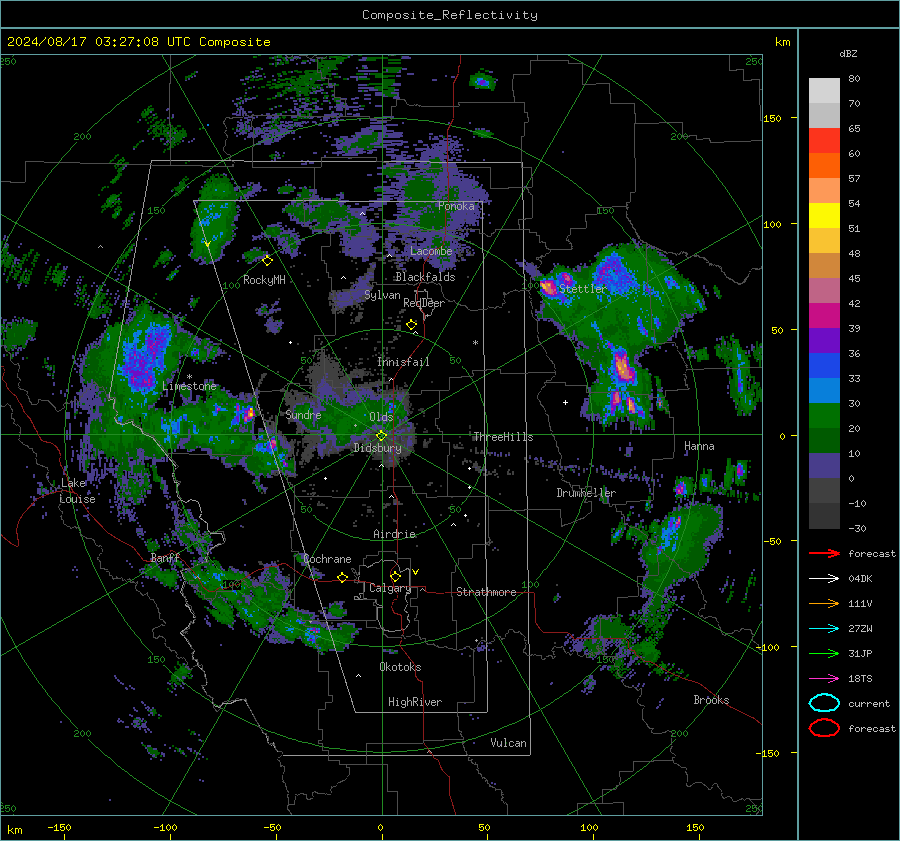The width and height of the screenshot is (900, 841).
Task: Select the red forecast ellipse legend icon
Action: click(824, 728)
